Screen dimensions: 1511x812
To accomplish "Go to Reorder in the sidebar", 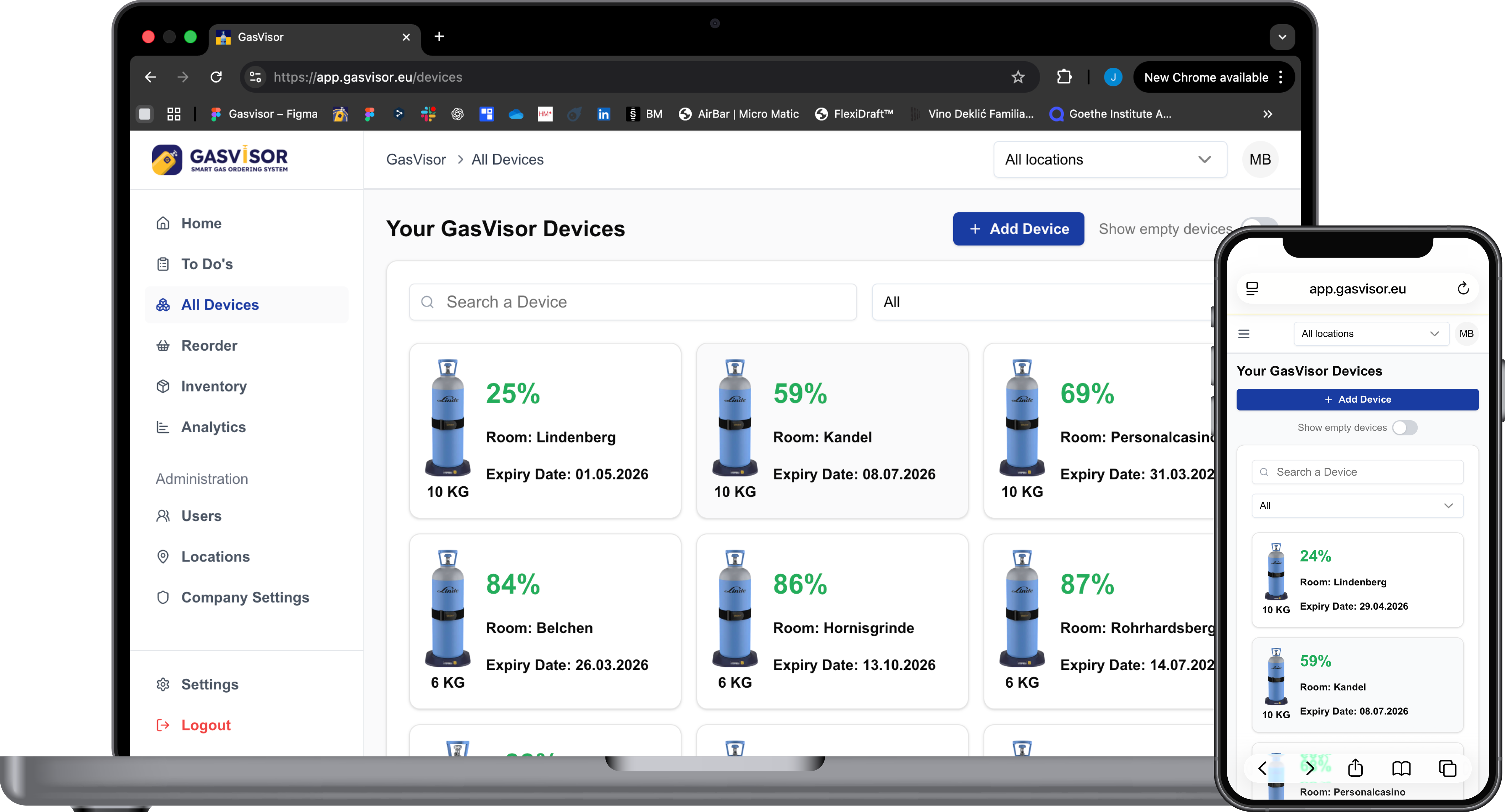I will pyautogui.click(x=209, y=346).
